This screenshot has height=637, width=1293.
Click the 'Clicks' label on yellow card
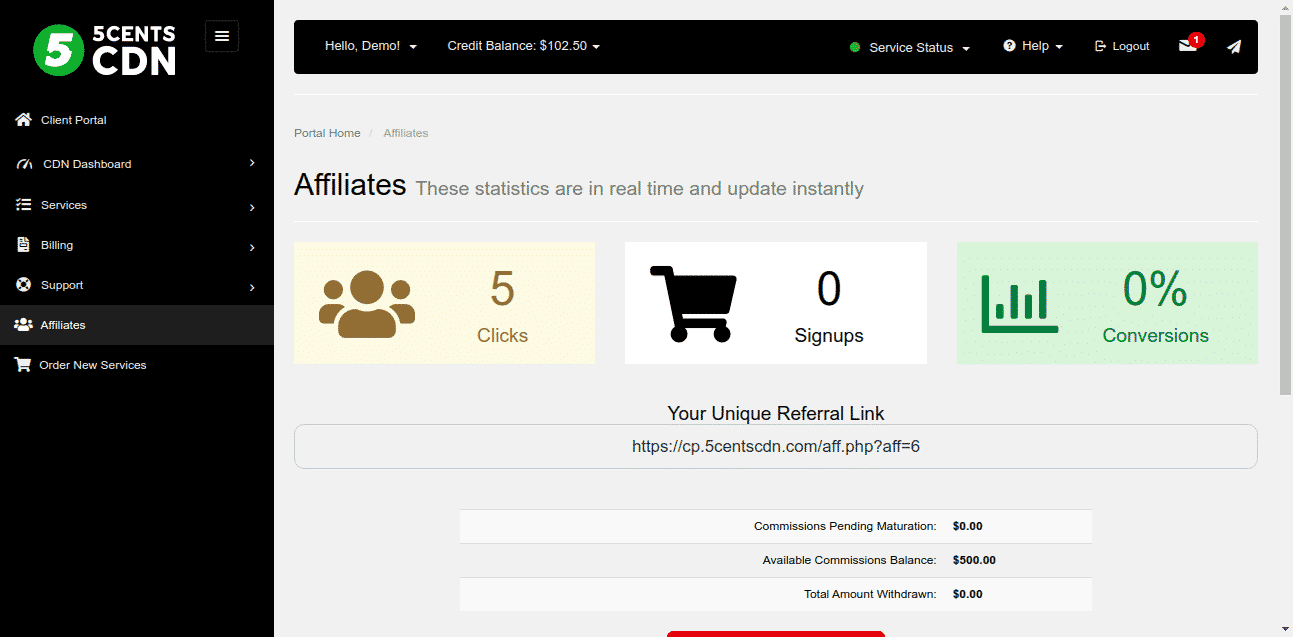tap(502, 336)
